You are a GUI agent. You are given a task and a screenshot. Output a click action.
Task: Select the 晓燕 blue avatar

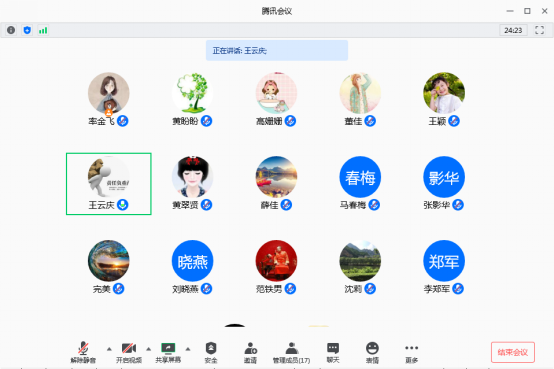click(193, 261)
